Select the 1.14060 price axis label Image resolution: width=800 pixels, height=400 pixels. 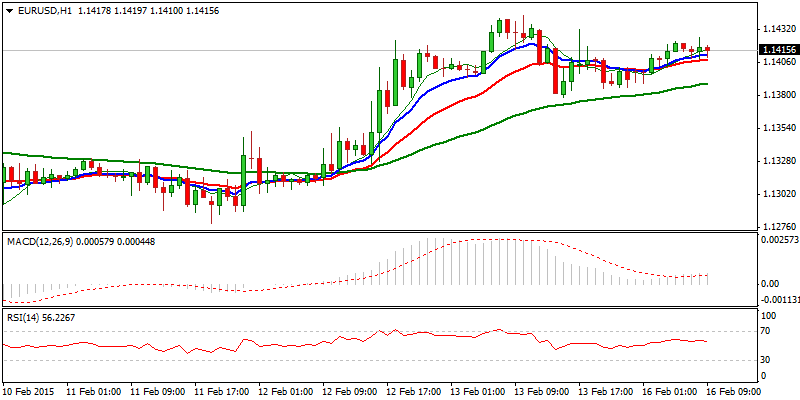point(779,62)
